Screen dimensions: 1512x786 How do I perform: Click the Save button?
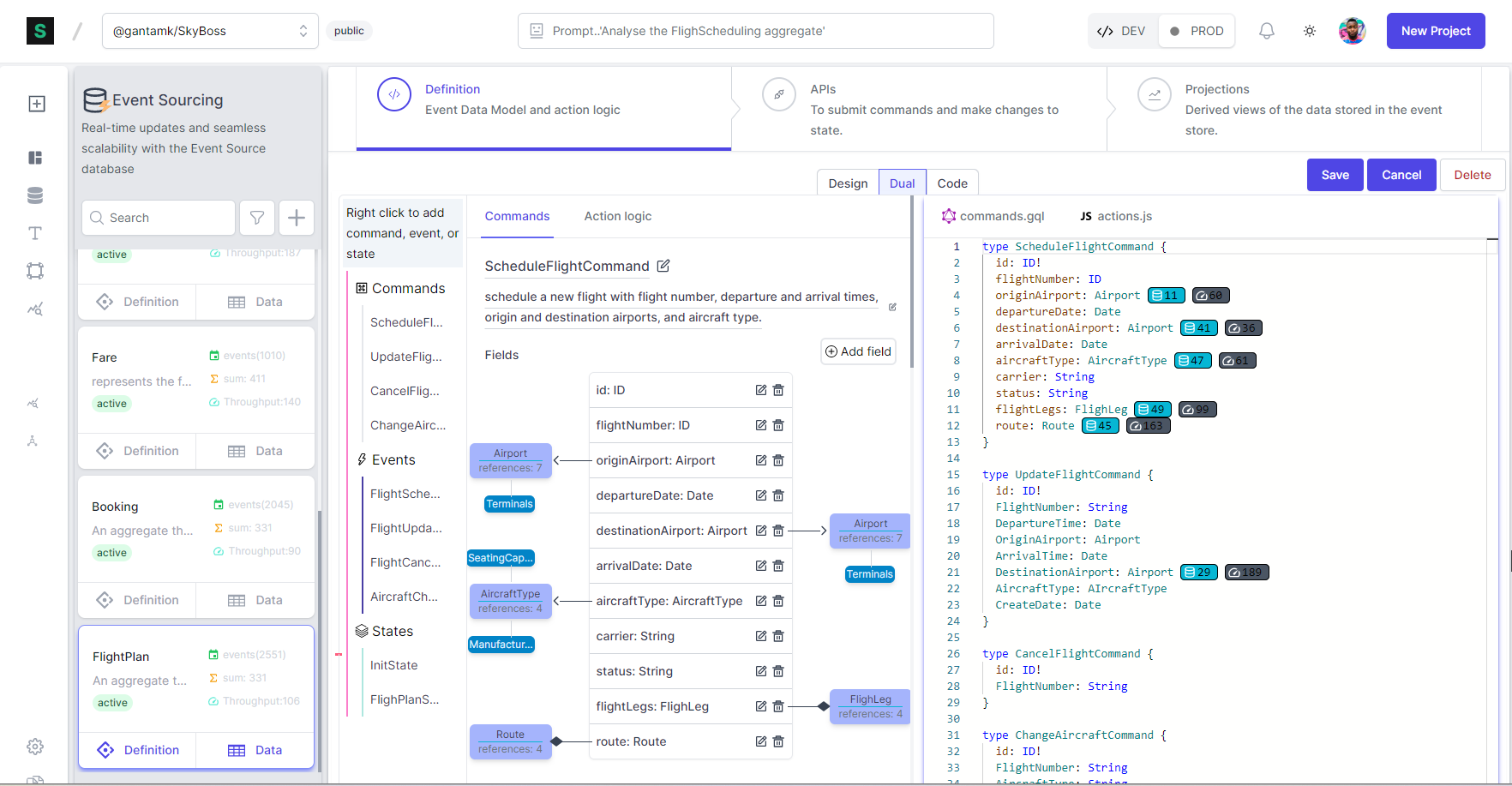[x=1335, y=175]
